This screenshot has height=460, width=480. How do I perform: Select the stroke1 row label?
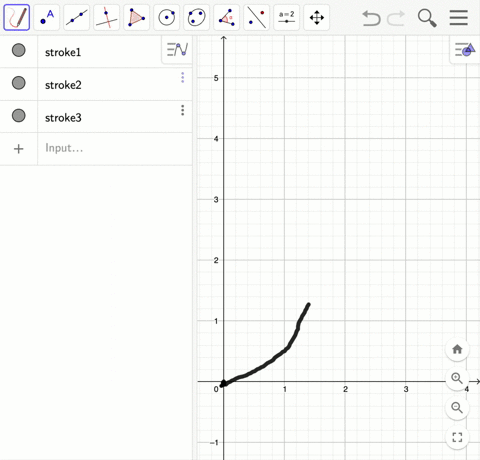[x=63, y=52]
